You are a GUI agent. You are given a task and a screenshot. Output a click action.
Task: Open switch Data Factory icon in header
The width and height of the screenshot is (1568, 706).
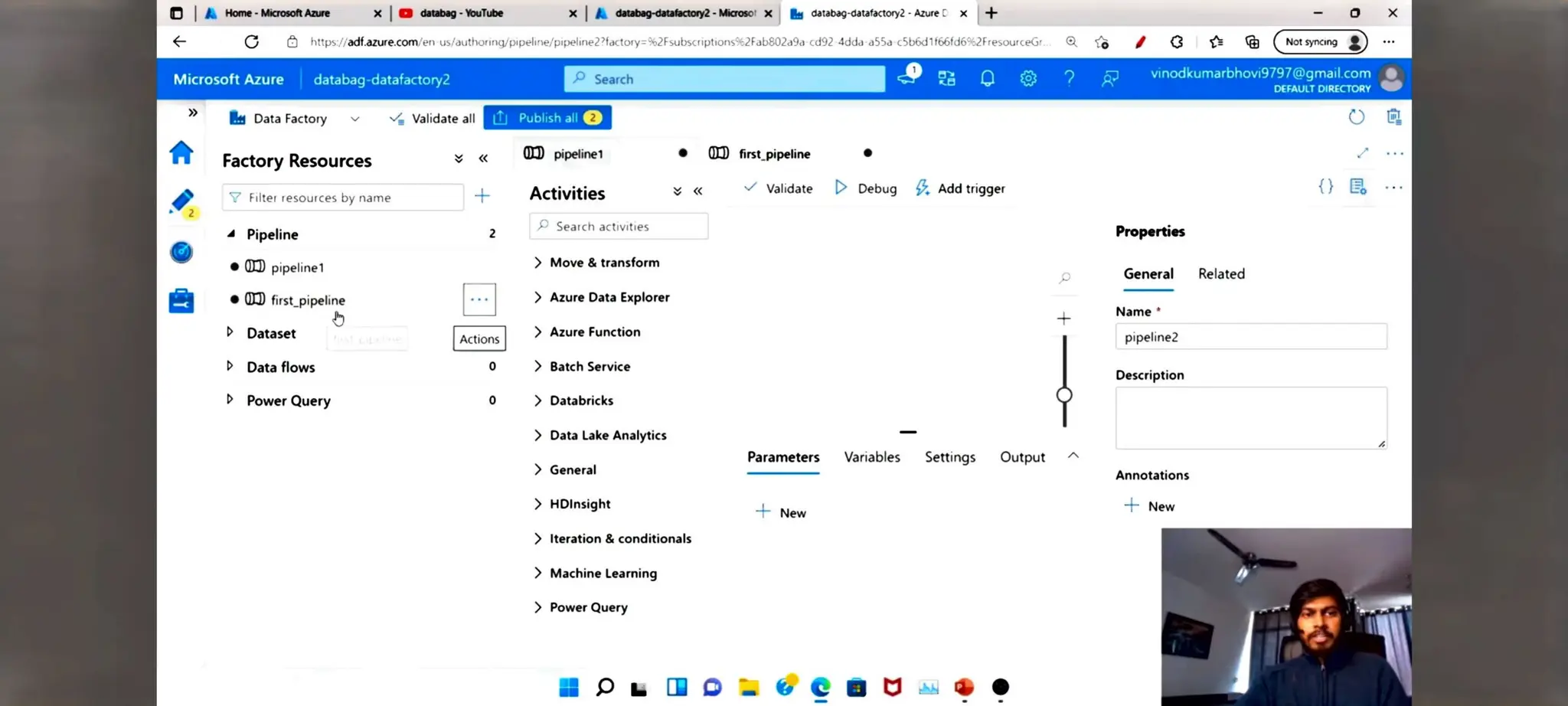click(x=947, y=78)
